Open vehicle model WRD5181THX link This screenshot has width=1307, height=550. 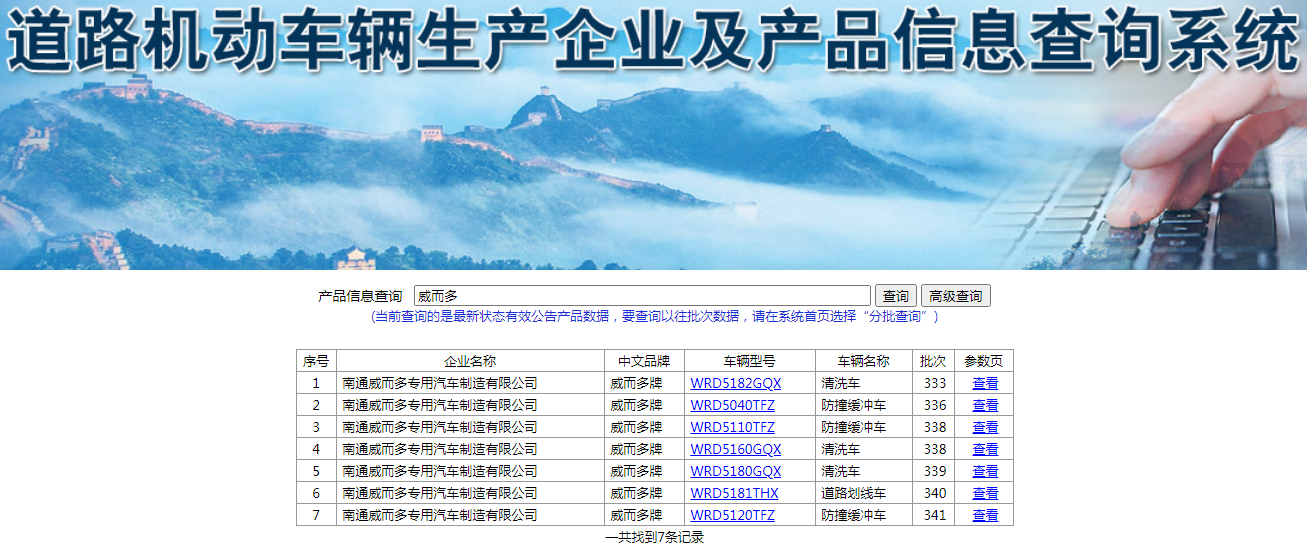click(734, 493)
